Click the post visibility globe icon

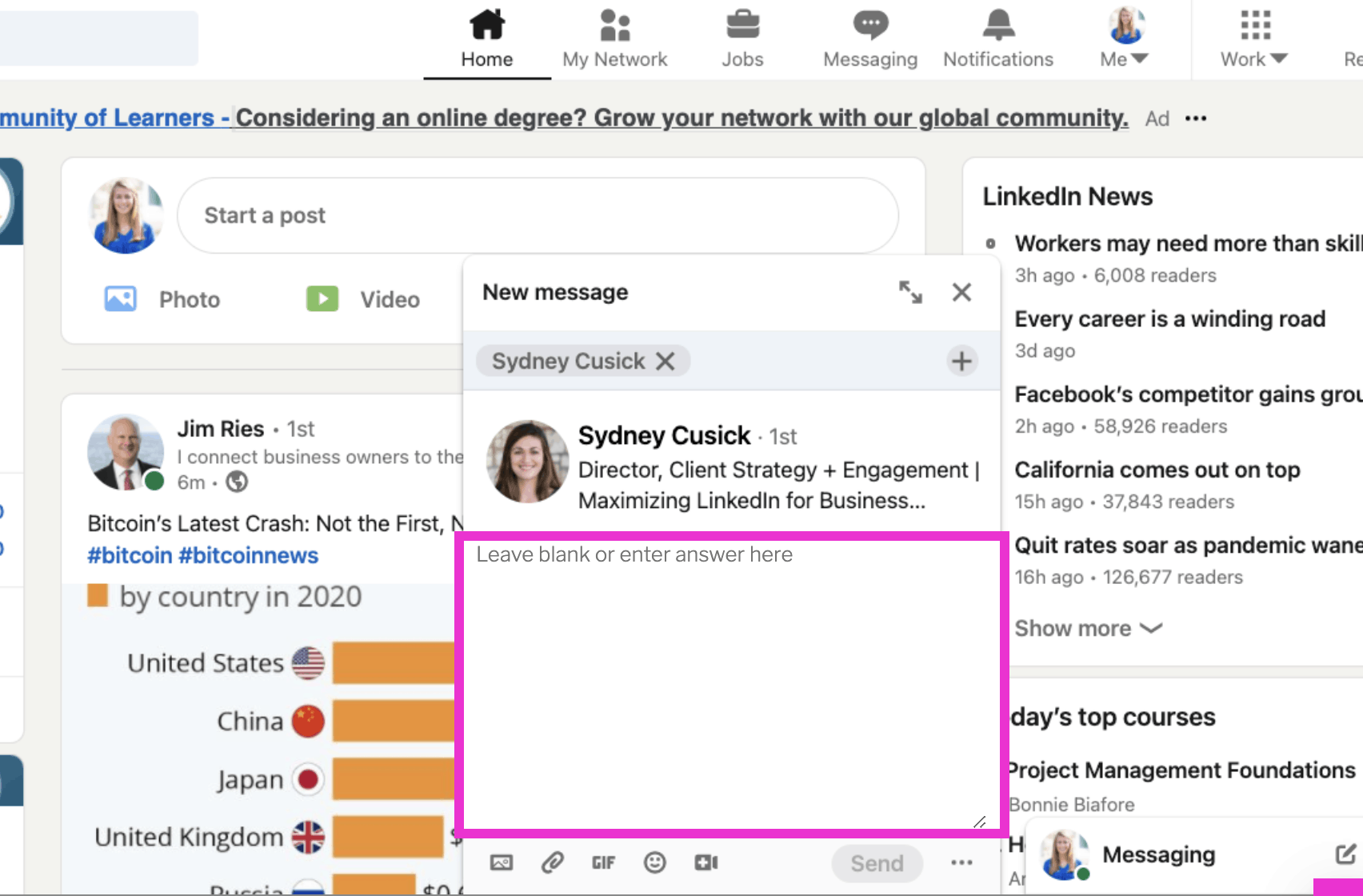coord(237,482)
